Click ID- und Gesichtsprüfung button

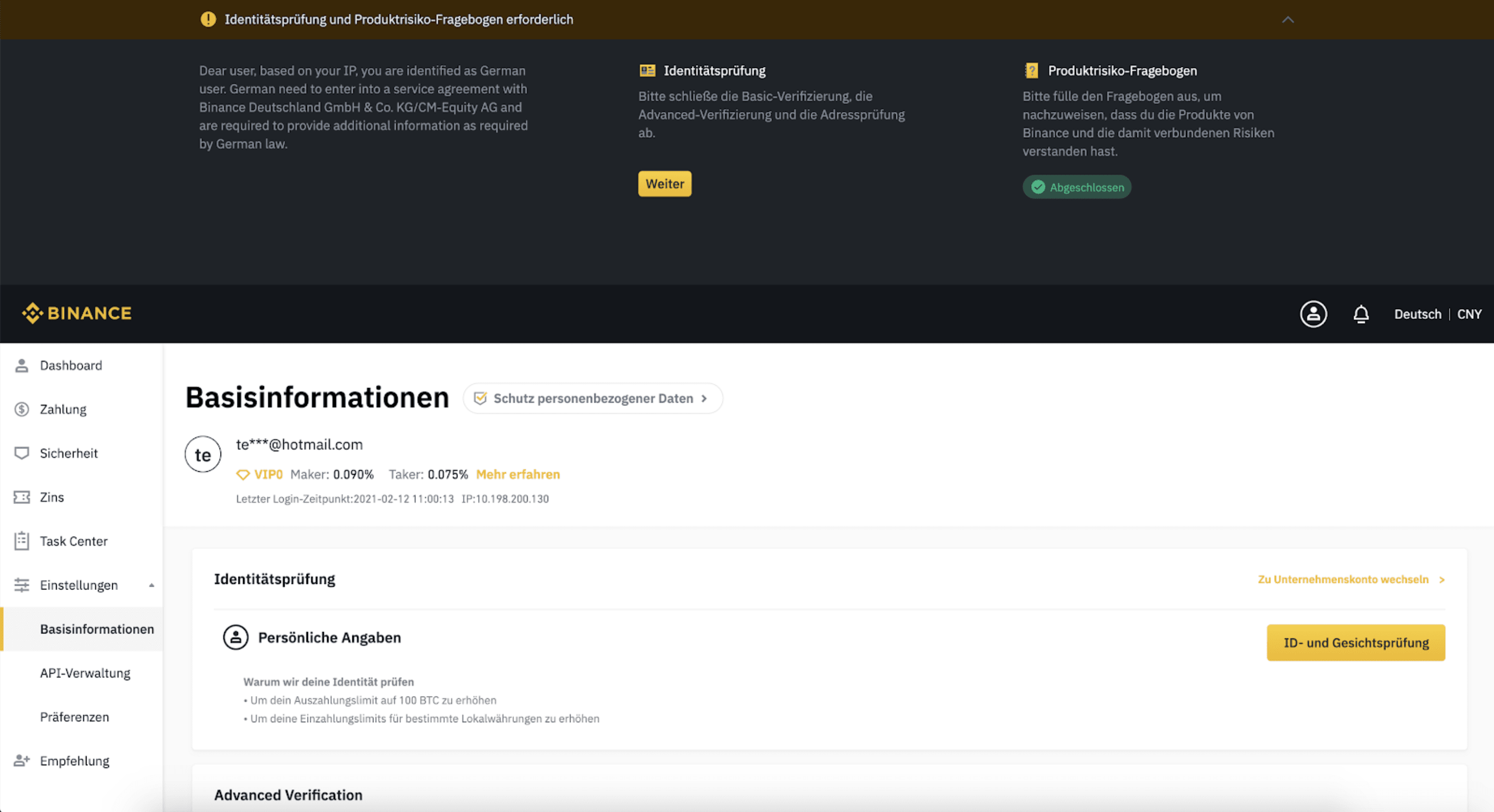(1356, 643)
